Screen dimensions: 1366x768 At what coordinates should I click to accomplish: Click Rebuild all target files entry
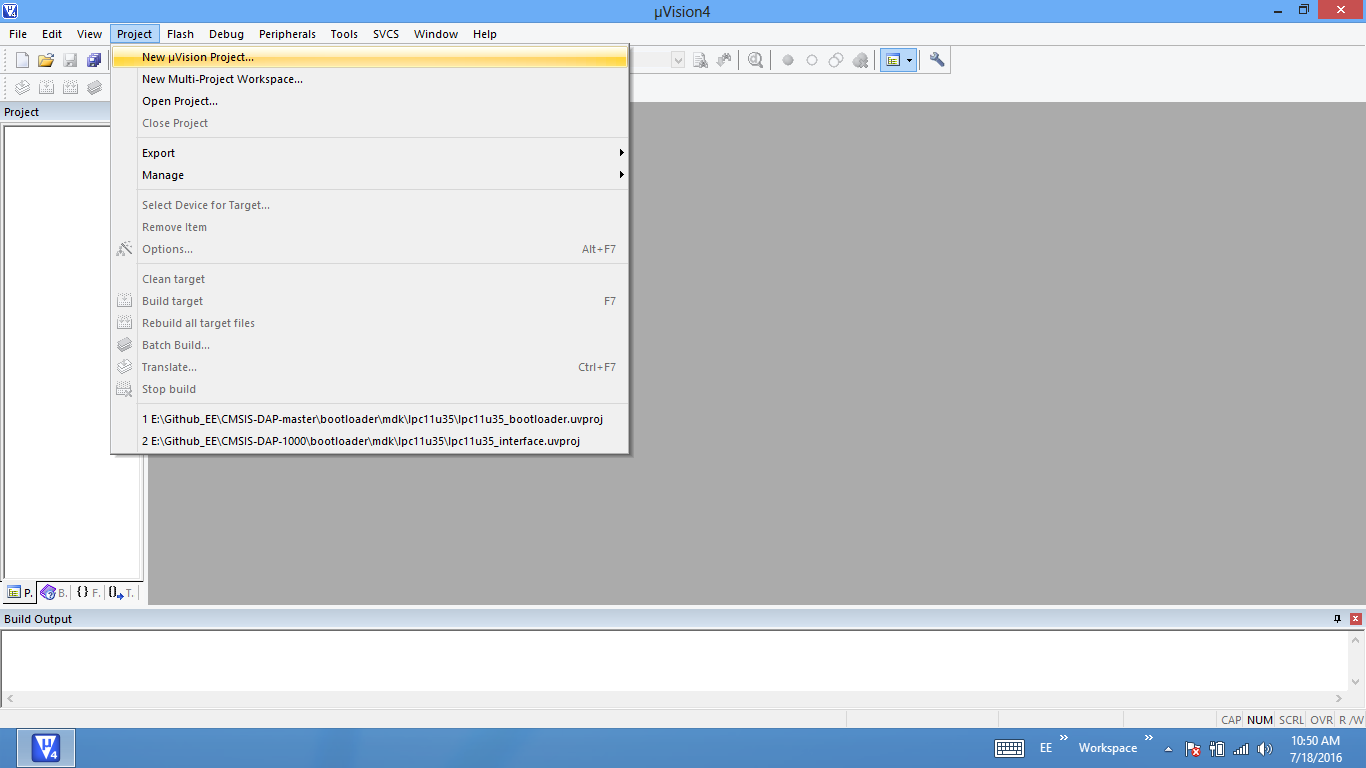(370, 323)
